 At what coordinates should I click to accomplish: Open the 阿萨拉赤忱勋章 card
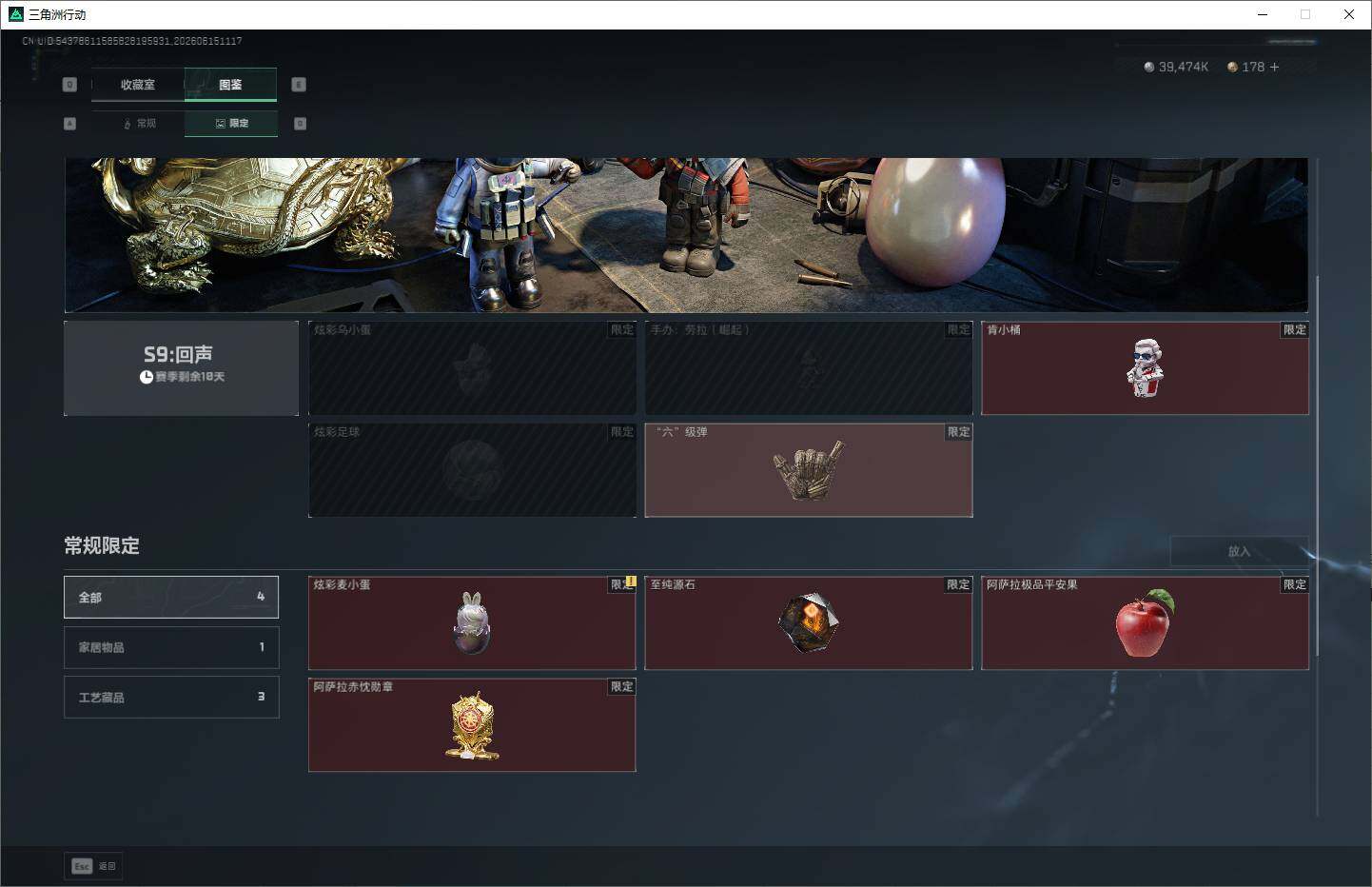click(472, 724)
